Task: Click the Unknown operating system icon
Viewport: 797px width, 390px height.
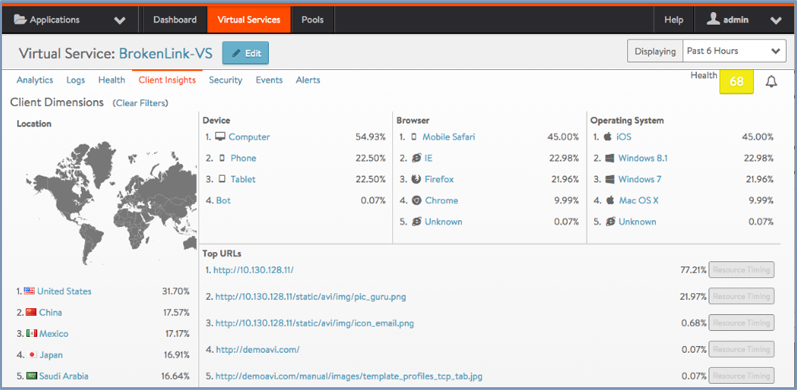Action: pos(610,222)
